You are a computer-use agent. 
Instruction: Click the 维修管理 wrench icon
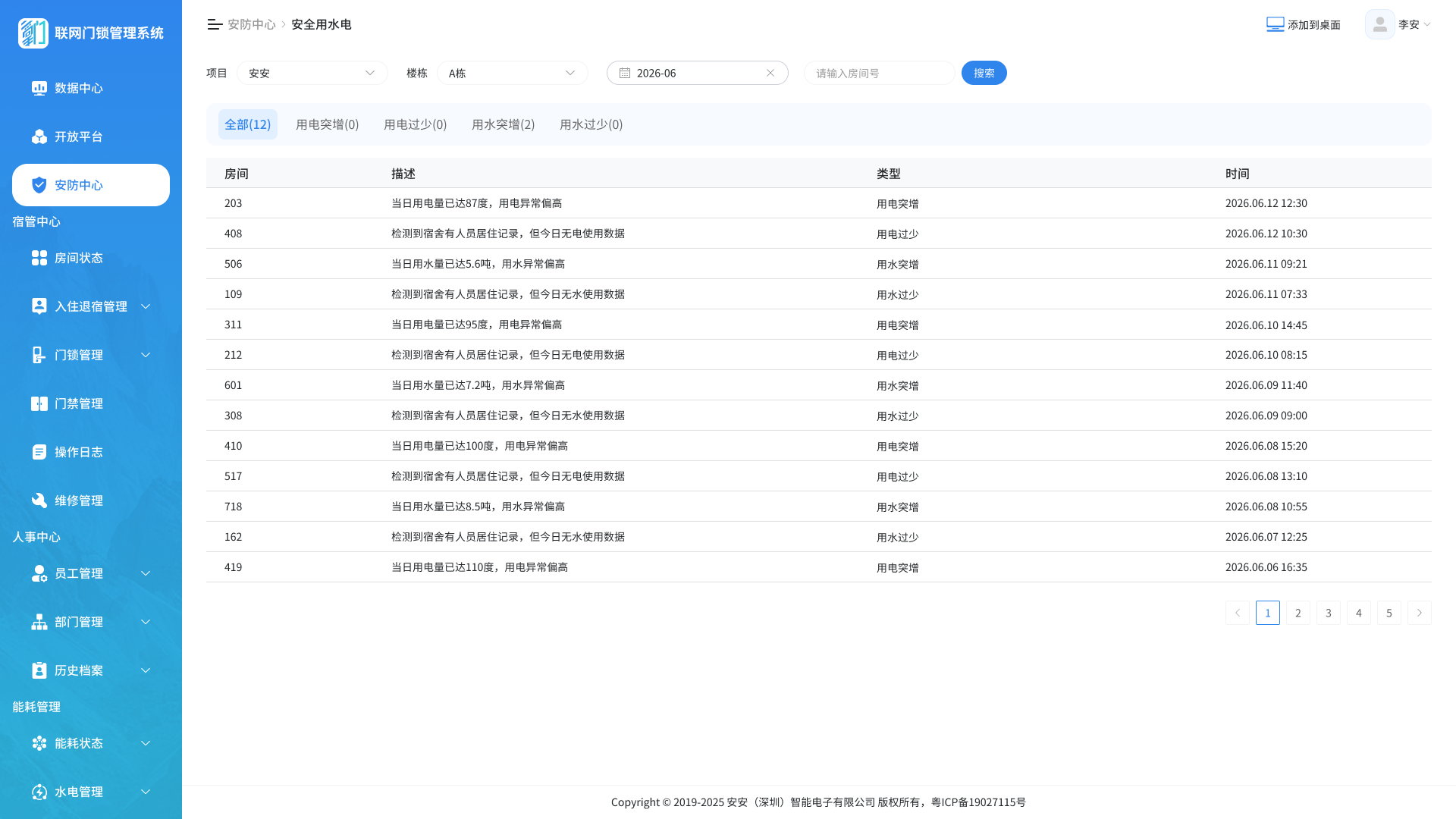click(x=39, y=500)
